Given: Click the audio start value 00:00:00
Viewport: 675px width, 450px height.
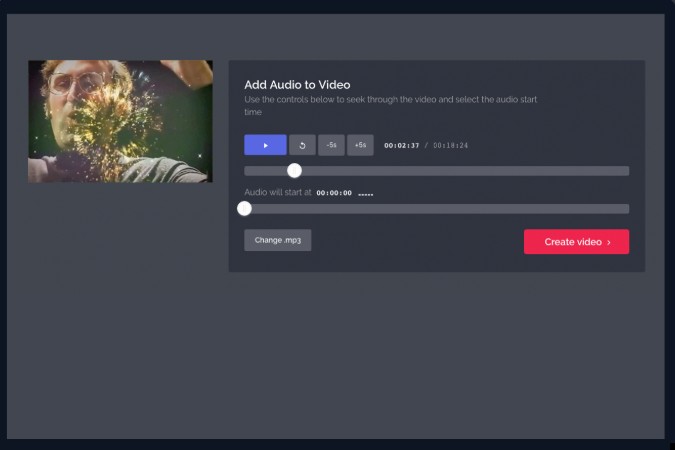Looking at the screenshot, I should (334, 193).
